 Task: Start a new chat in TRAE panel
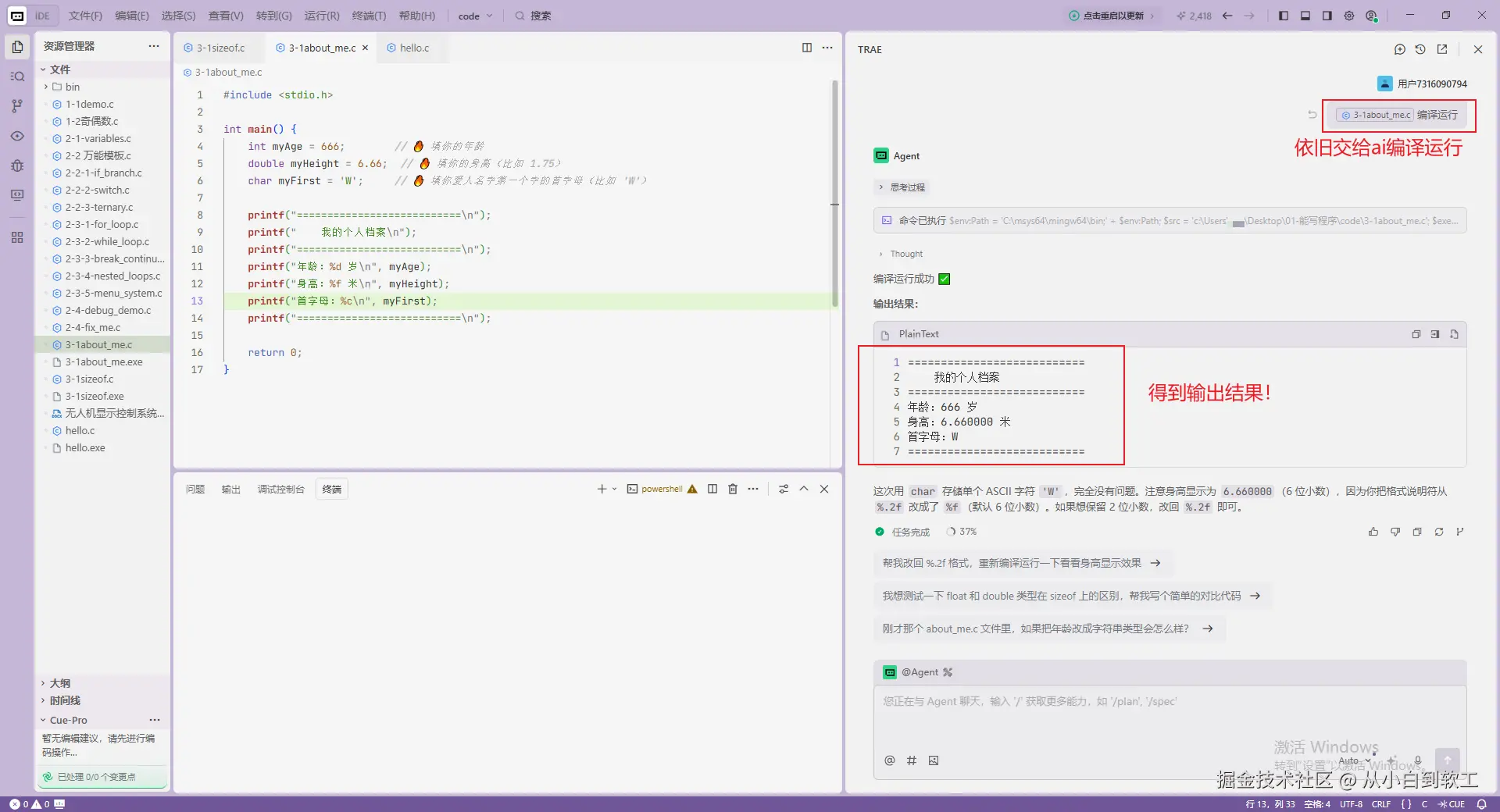coord(1399,49)
